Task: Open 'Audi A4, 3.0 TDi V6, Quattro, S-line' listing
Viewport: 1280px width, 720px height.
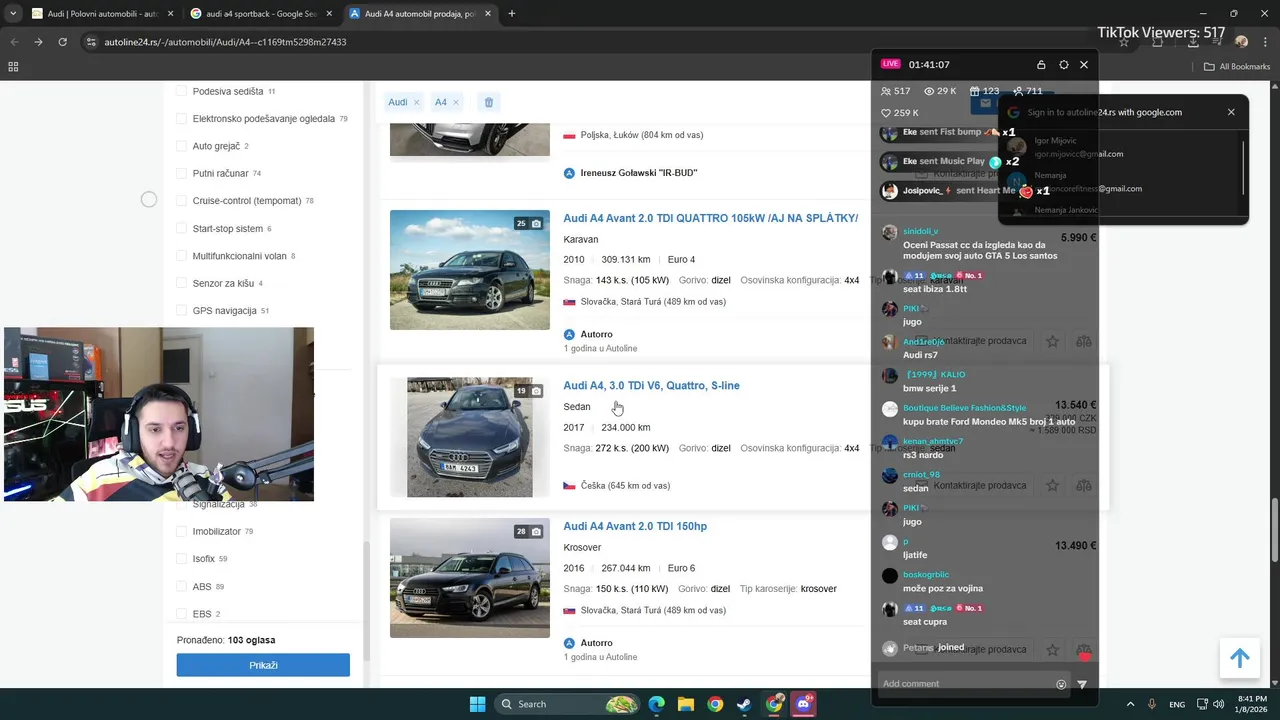Action: 651,386
